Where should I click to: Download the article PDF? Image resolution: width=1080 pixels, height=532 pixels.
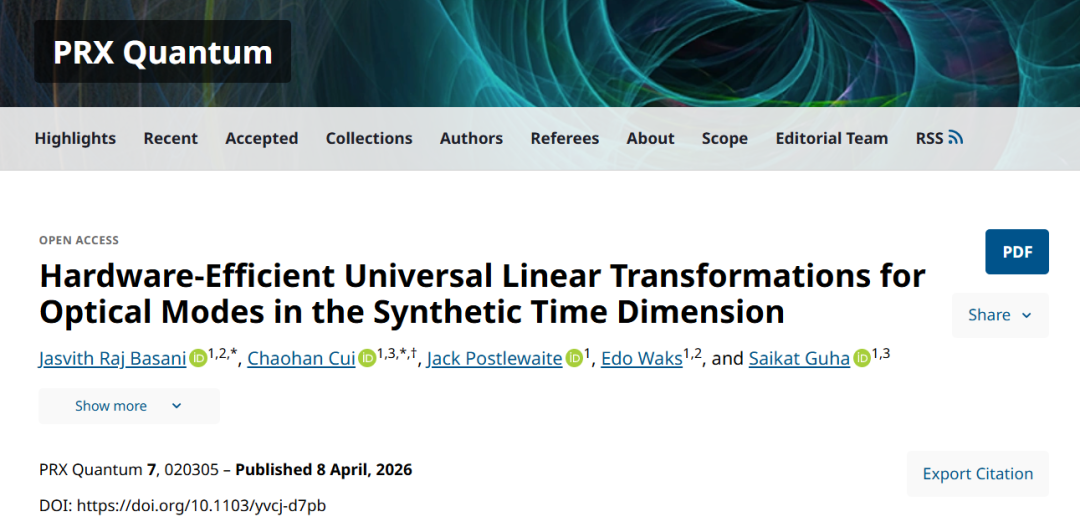1017,252
